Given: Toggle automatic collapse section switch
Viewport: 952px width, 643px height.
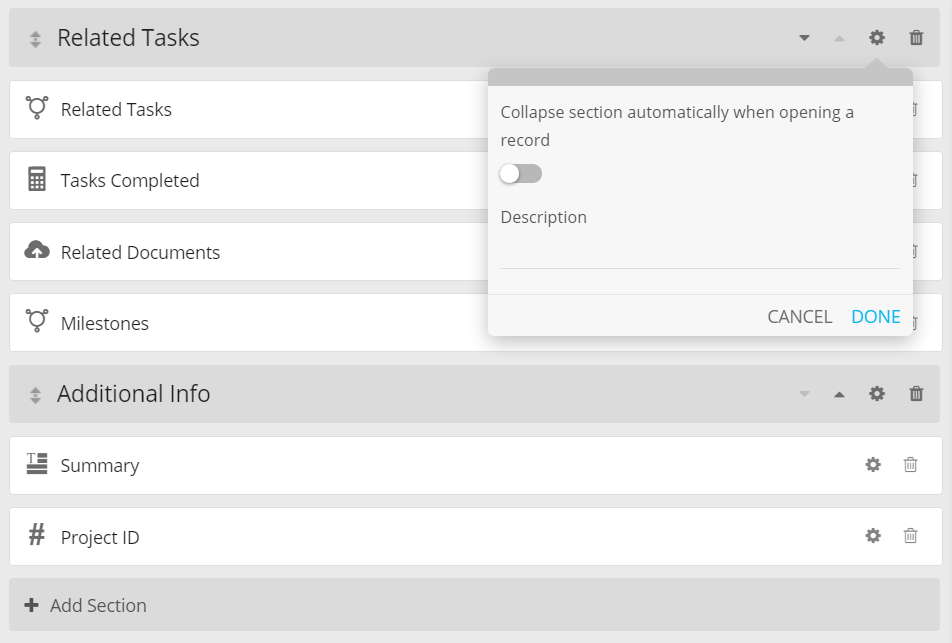Looking at the screenshot, I should (521, 174).
